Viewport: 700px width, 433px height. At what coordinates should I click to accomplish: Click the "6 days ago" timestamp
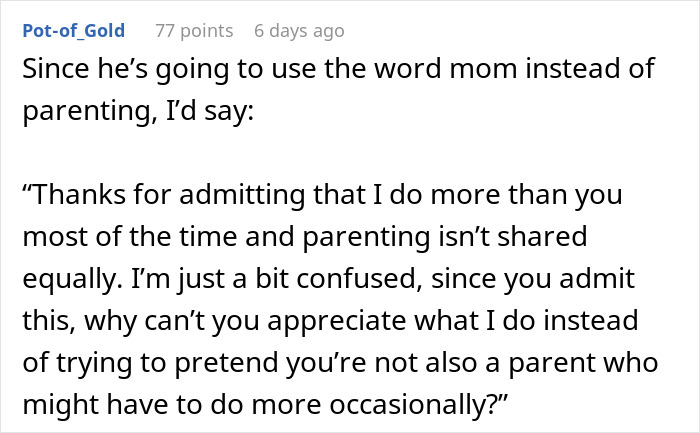point(299,31)
